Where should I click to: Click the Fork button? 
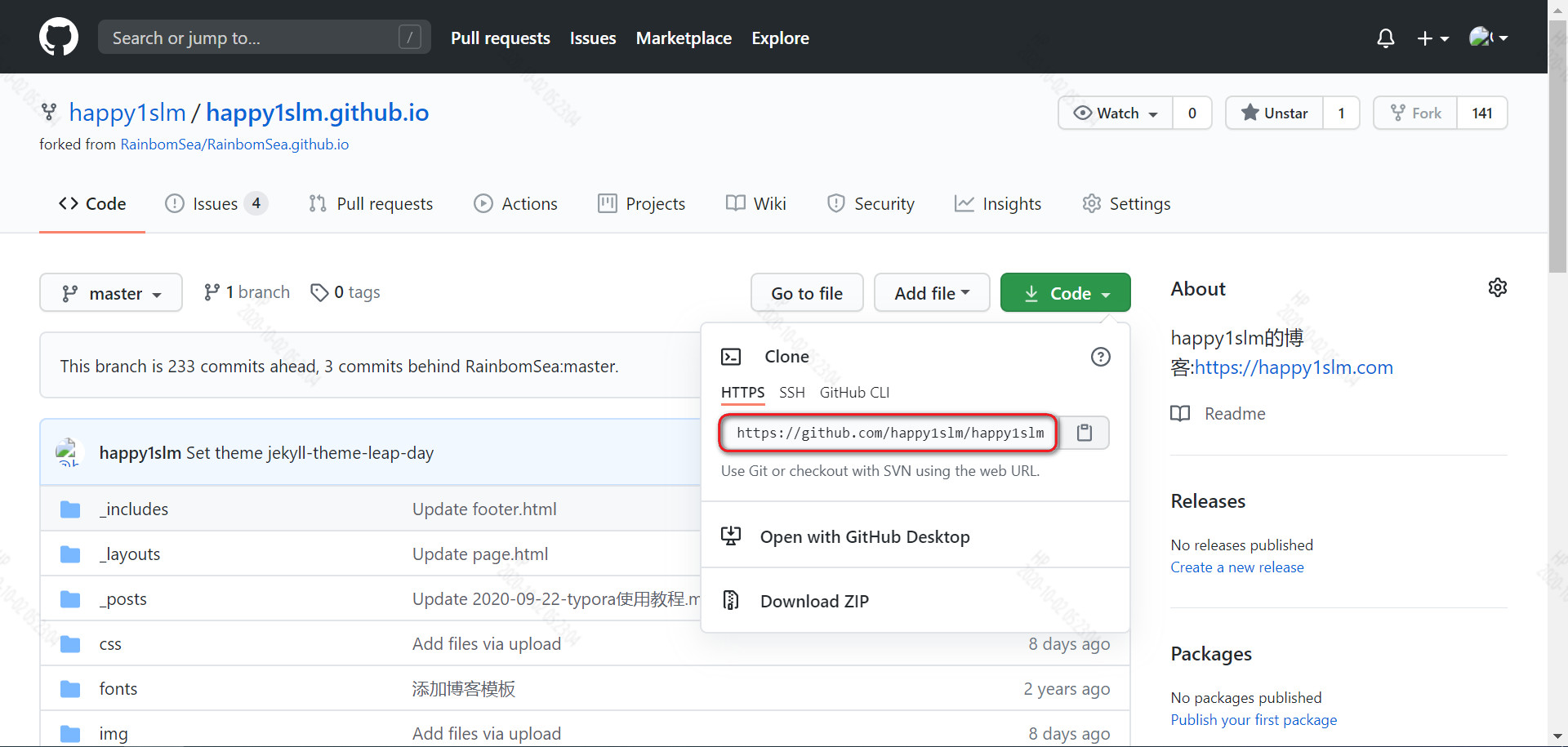[x=1415, y=113]
